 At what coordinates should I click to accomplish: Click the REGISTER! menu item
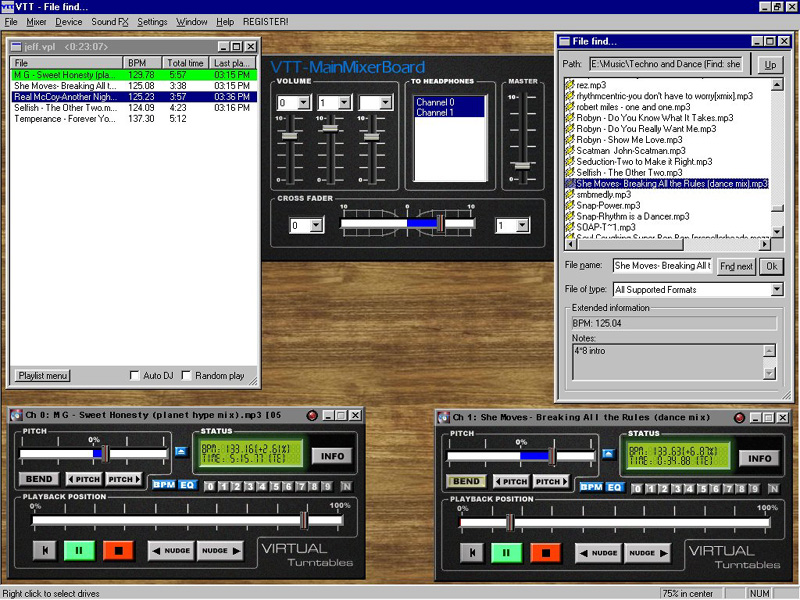265,22
